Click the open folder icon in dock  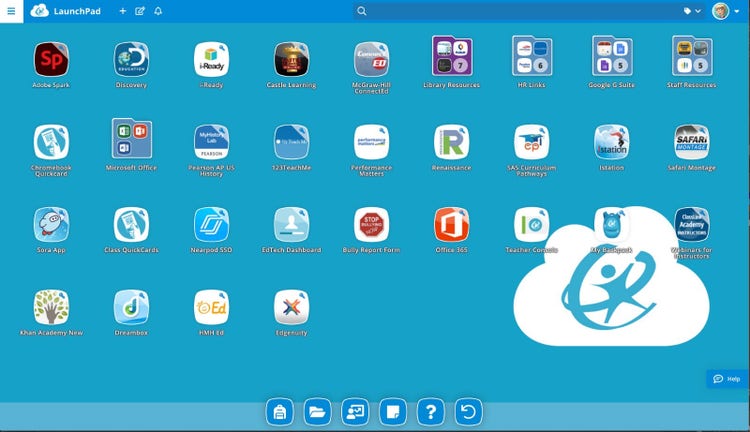[317, 411]
